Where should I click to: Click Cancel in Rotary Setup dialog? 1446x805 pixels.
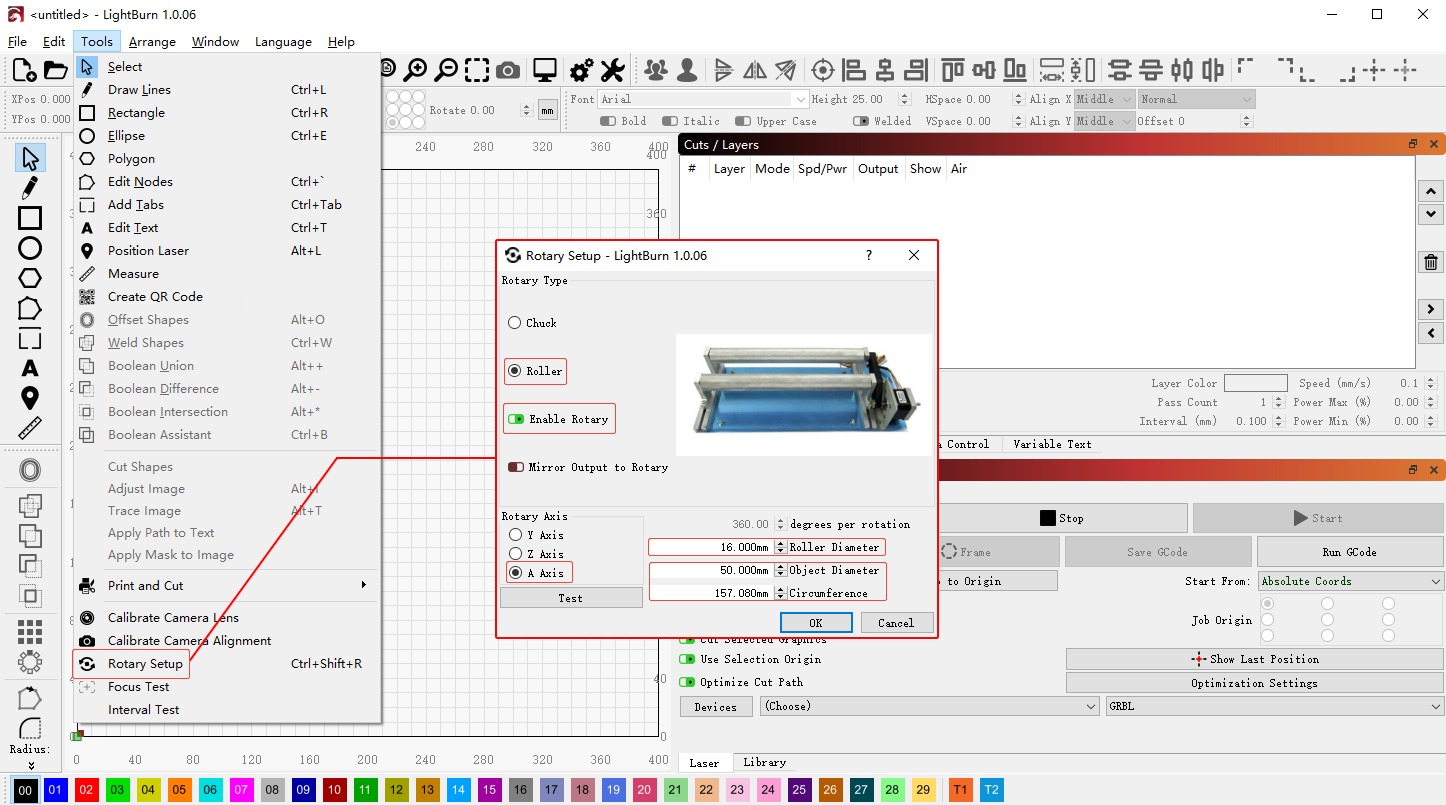(x=896, y=622)
